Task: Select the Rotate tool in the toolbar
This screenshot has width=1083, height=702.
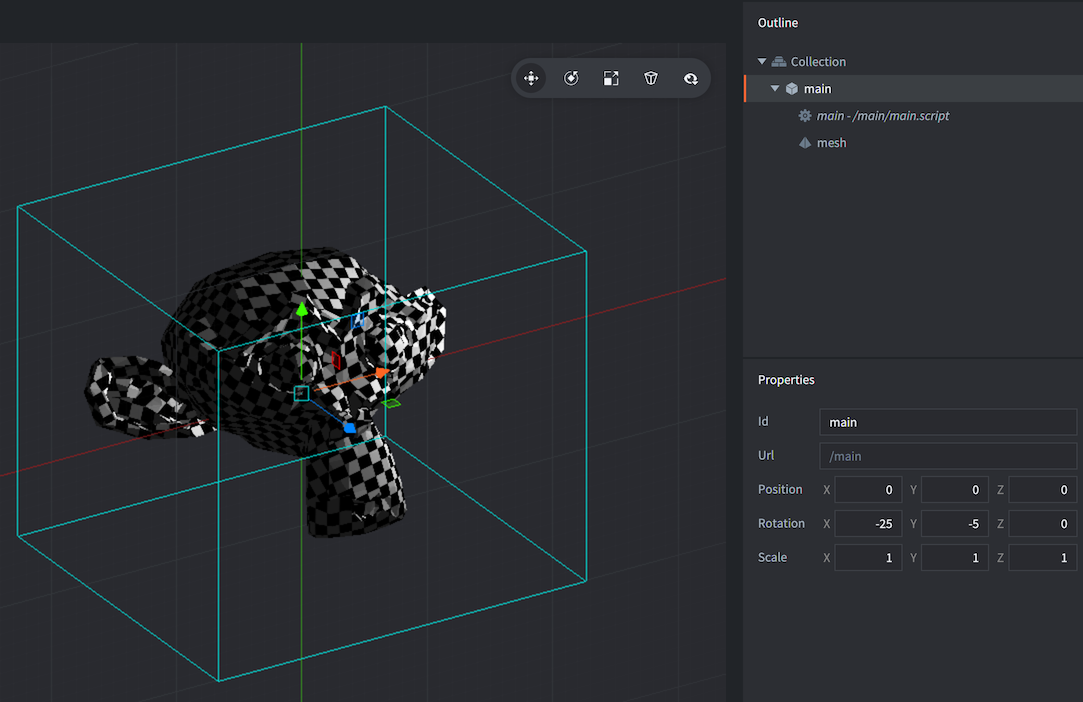Action: point(570,78)
